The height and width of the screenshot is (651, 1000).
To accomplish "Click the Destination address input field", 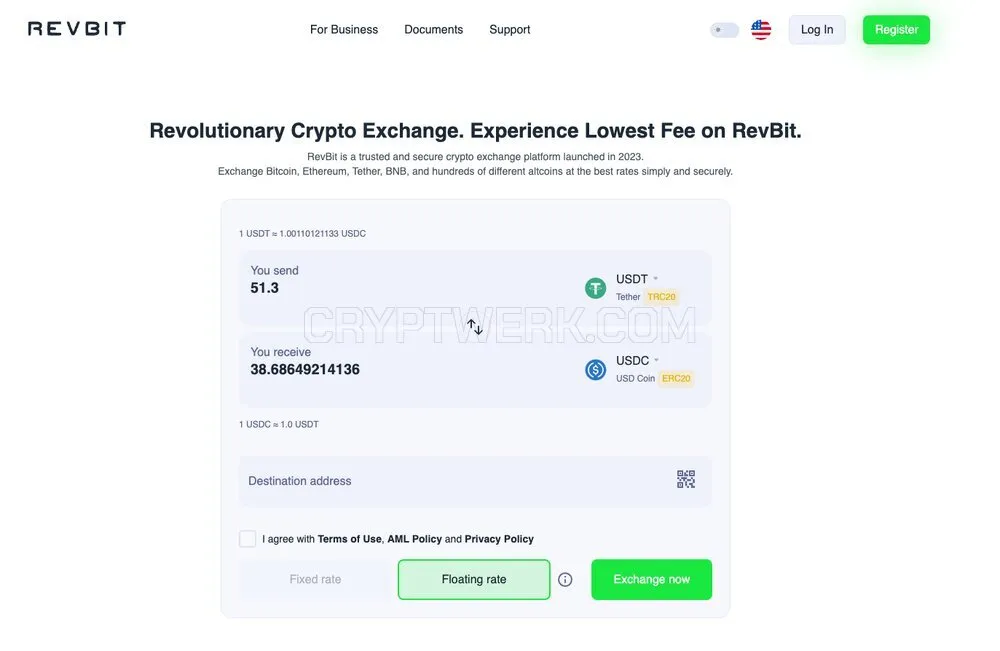I will coord(475,481).
